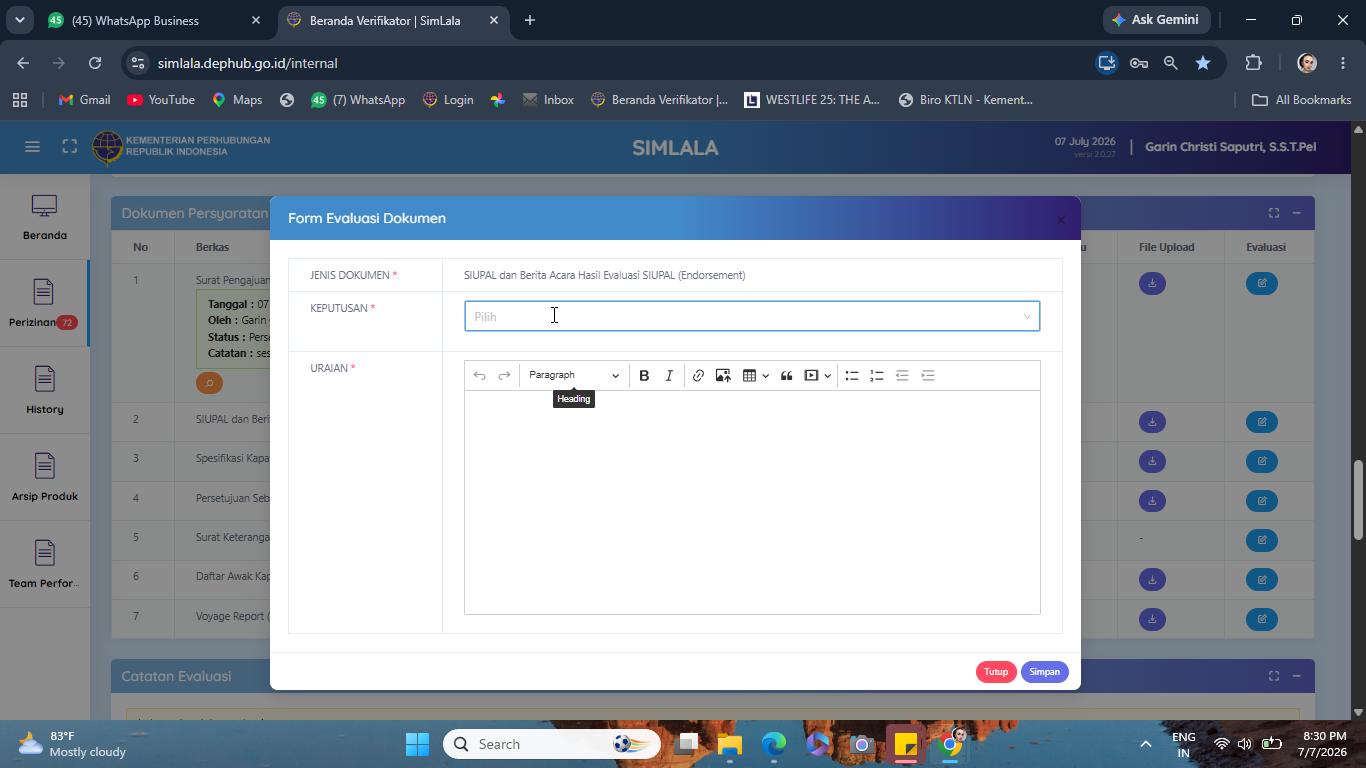Click inside the Uraian text editor area
This screenshot has width=1366, height=768.
click(752, 502)
